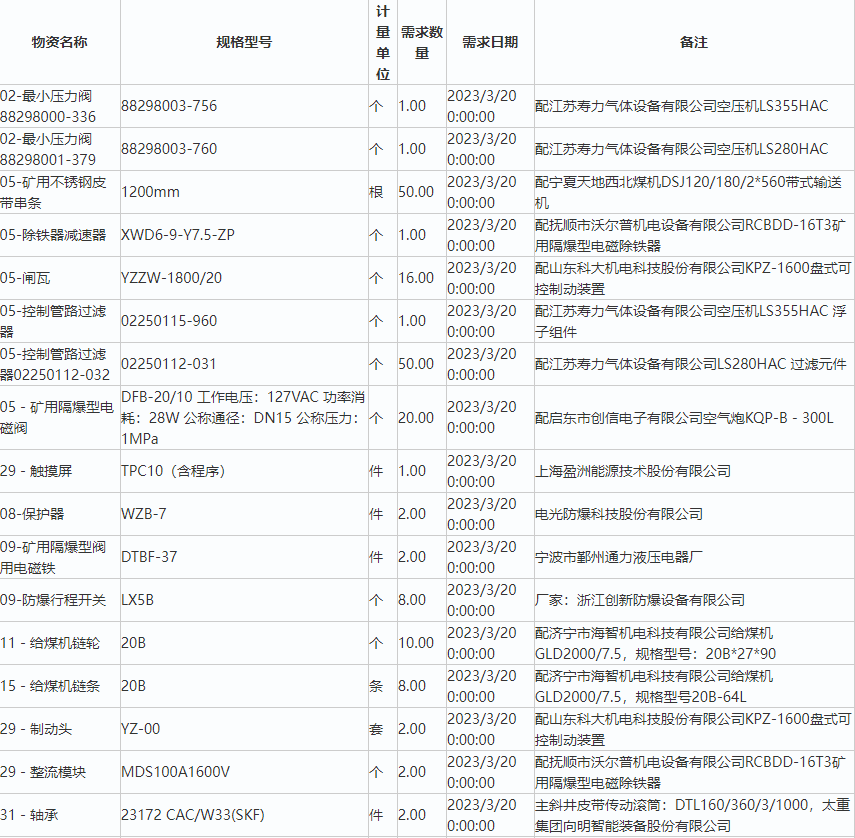
Task: Click remark 上海盈洲能源技术股份有限公司
Action: 694,471
